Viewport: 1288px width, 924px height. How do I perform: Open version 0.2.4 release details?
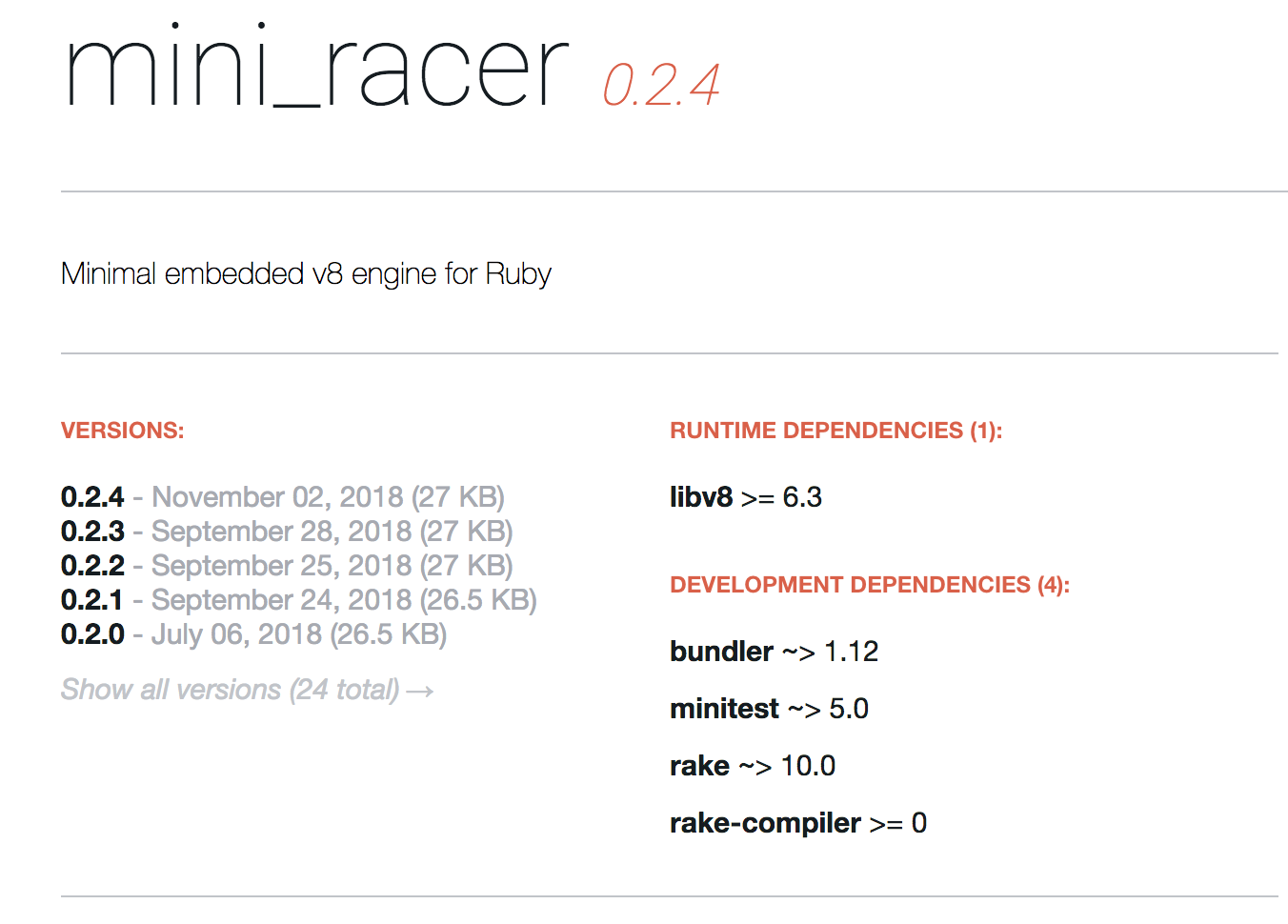[91, 496]
